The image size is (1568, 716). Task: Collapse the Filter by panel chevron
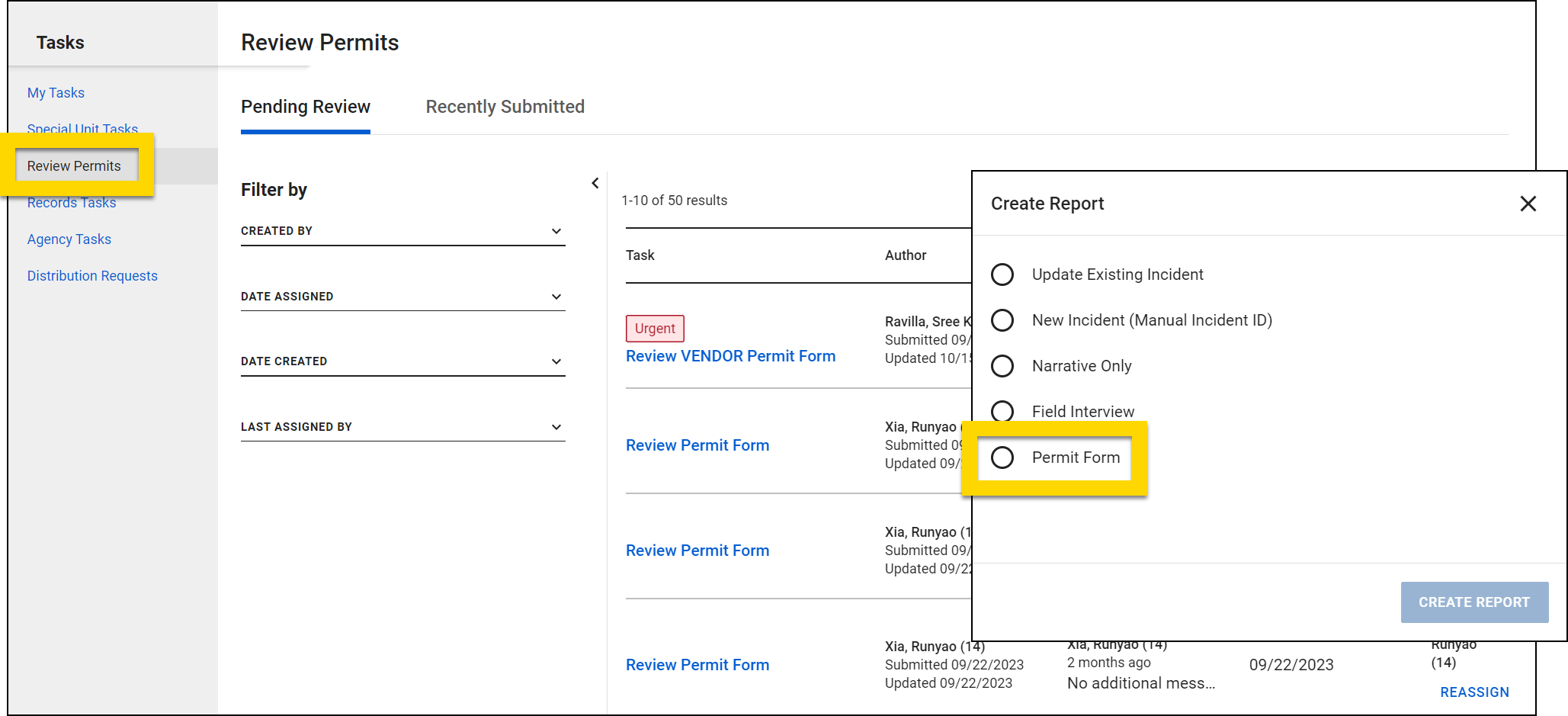coord(595,183)
